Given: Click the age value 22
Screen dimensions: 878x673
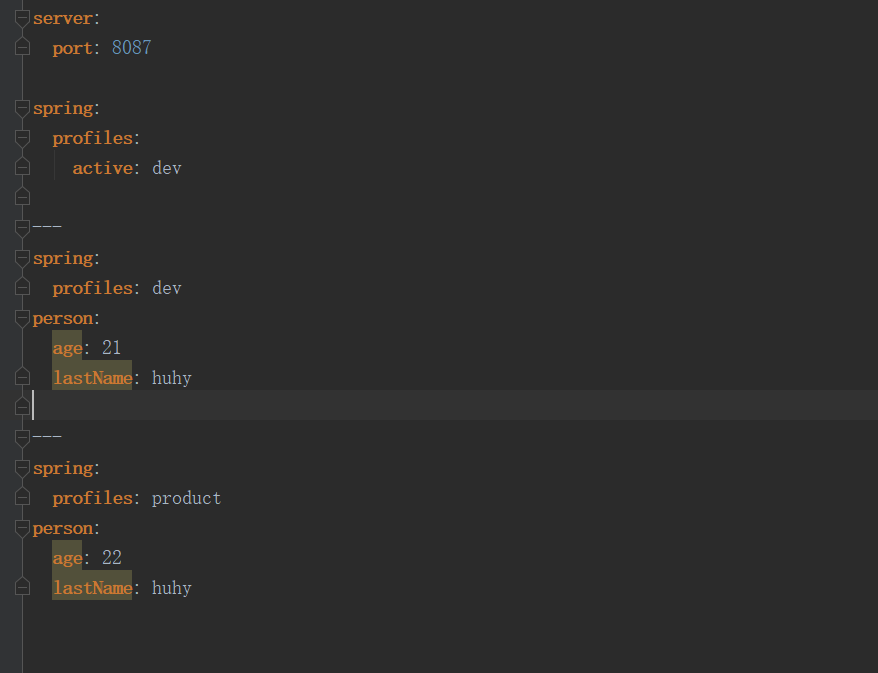Looking at the screenshot, I should [111, 558].
